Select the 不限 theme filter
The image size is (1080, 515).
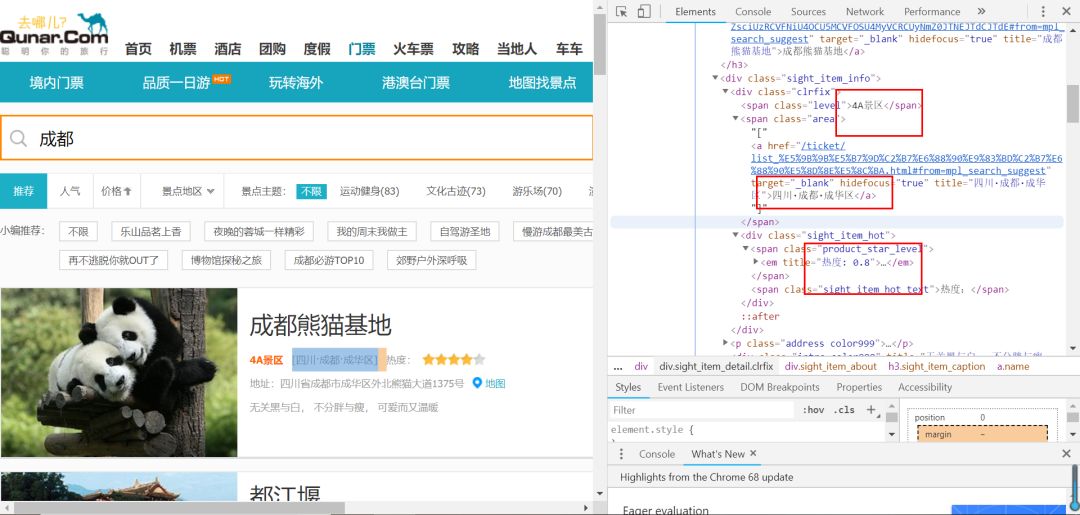[x=311, y=191]
